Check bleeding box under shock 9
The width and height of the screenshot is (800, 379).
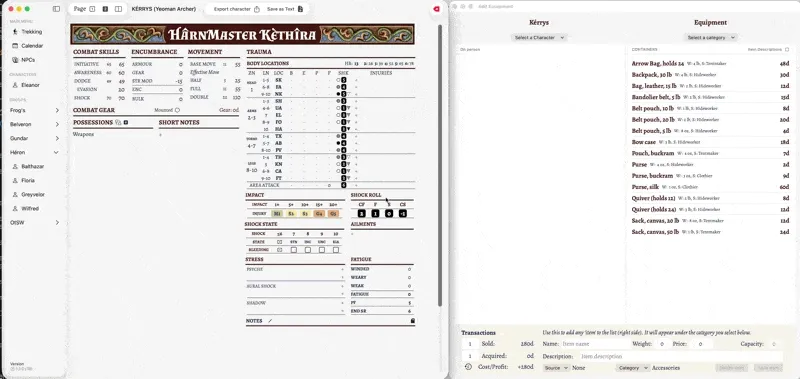coord(322,250)
